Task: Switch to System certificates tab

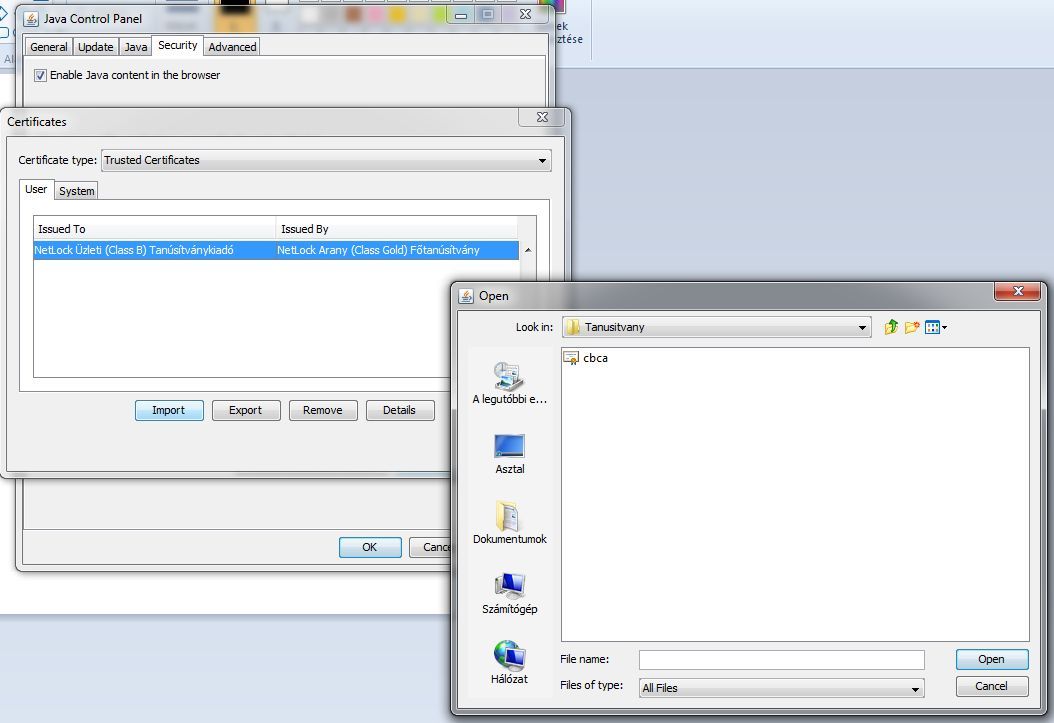Action: pos(77,191)
